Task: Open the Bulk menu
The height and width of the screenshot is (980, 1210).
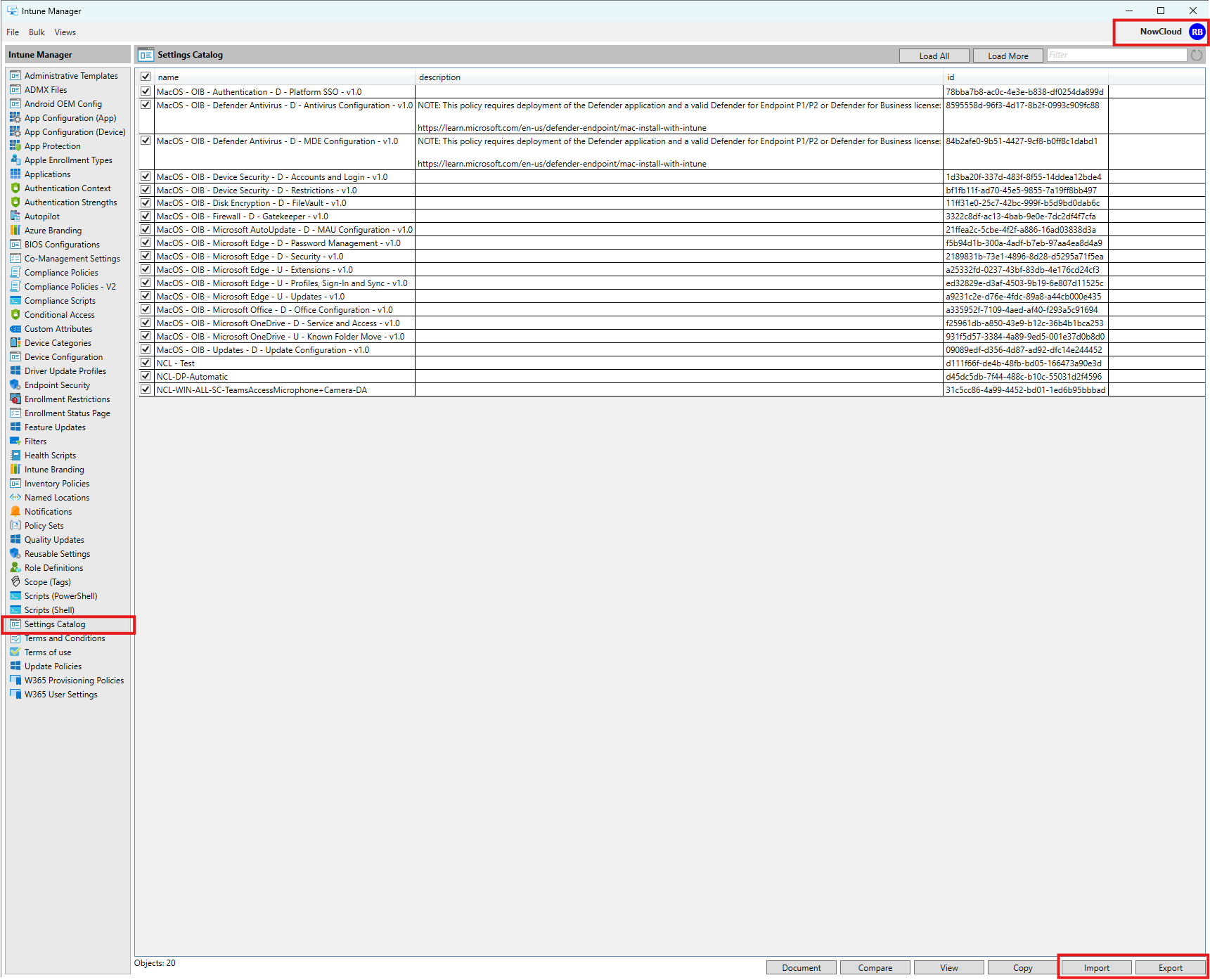Action: tap(37, 32)
